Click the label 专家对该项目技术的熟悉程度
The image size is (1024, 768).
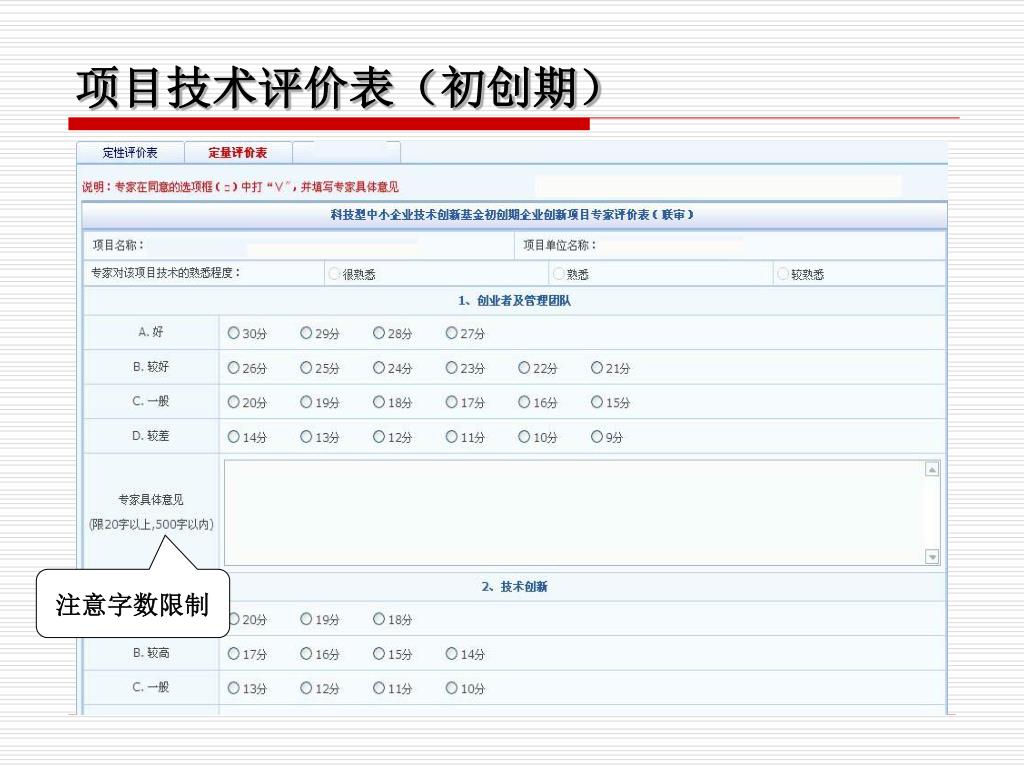[x=166, y=273]
